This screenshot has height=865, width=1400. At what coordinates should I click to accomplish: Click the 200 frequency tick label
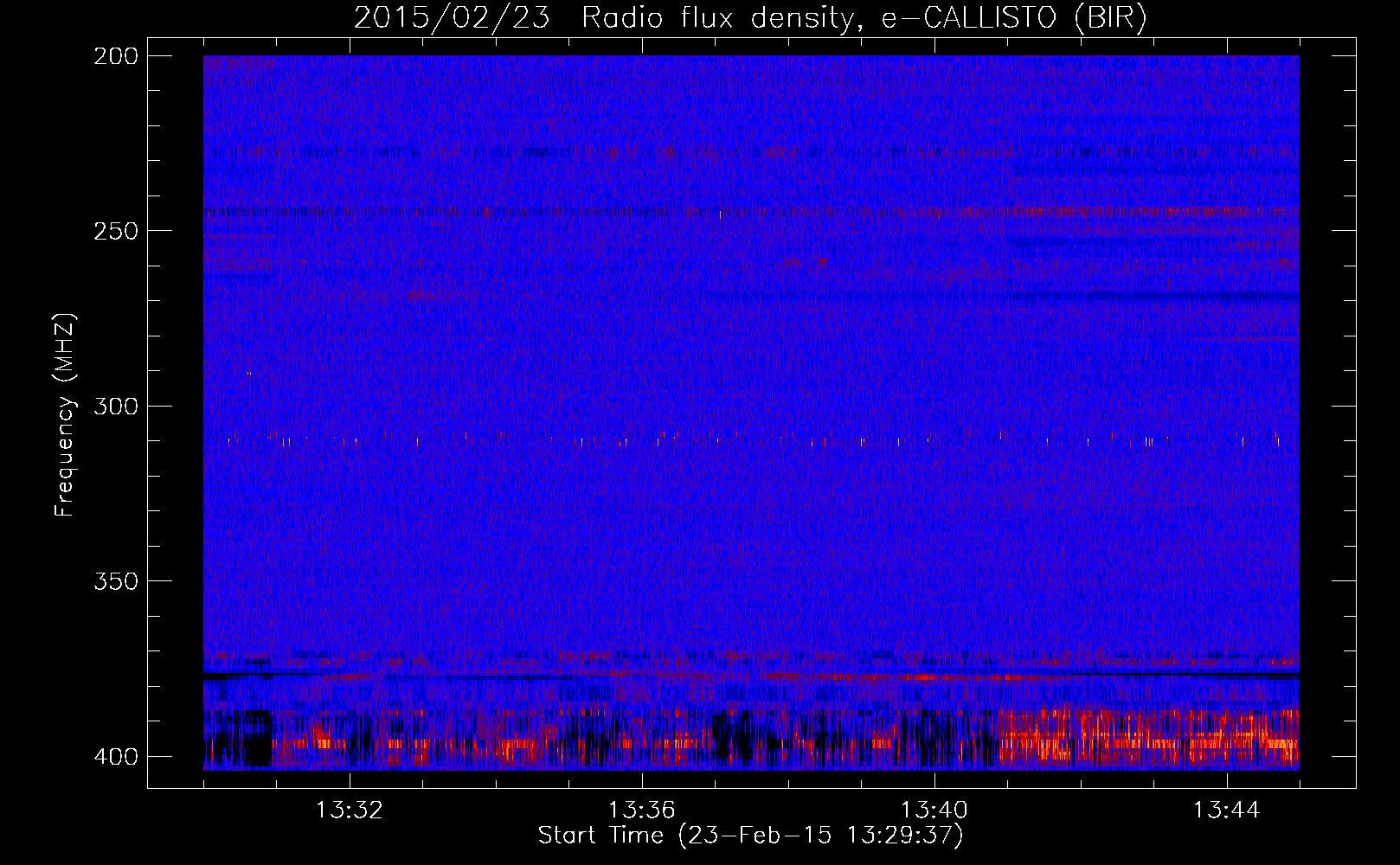[115, 56]
